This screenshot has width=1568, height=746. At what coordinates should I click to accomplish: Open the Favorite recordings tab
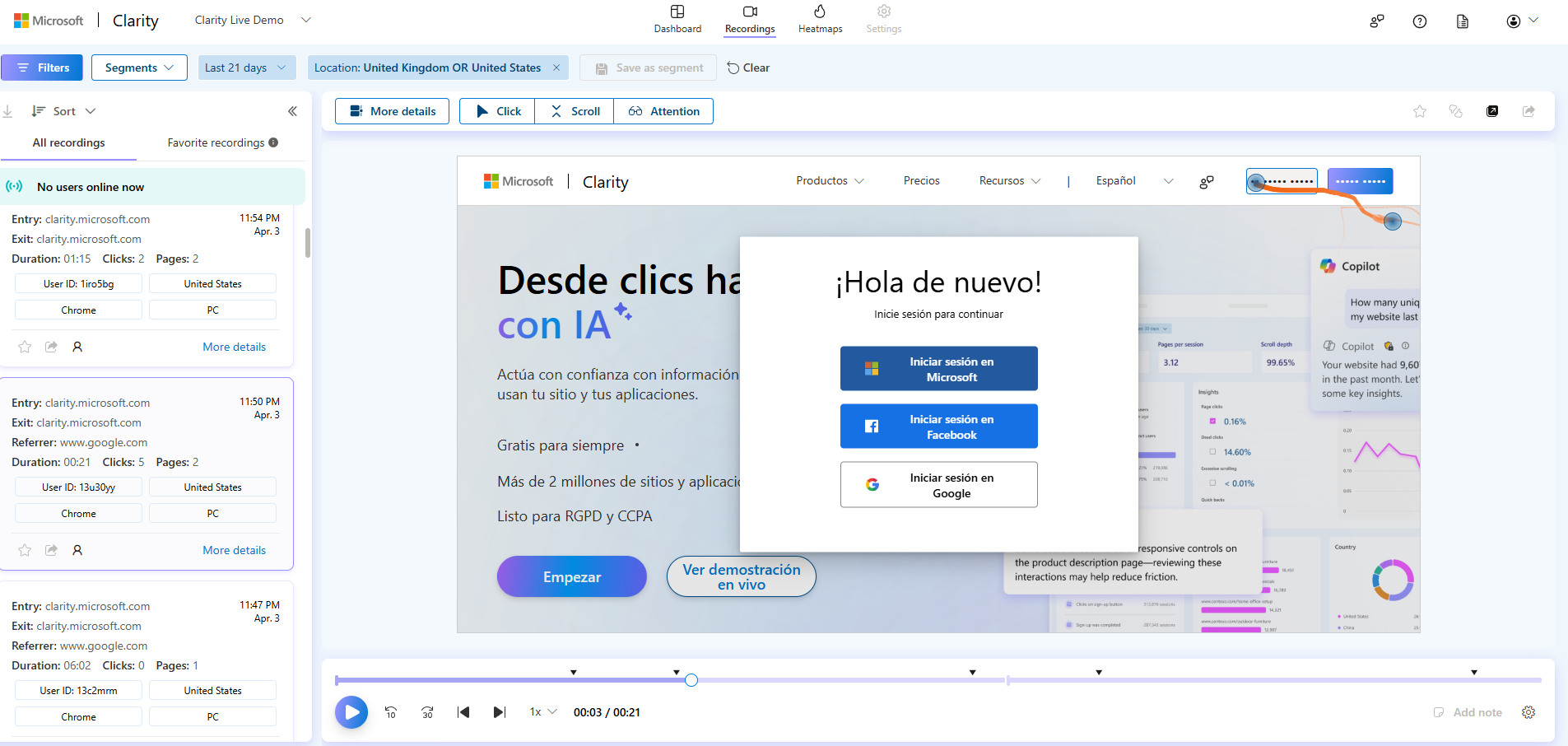pyautogui.click(x=215, y=142)
